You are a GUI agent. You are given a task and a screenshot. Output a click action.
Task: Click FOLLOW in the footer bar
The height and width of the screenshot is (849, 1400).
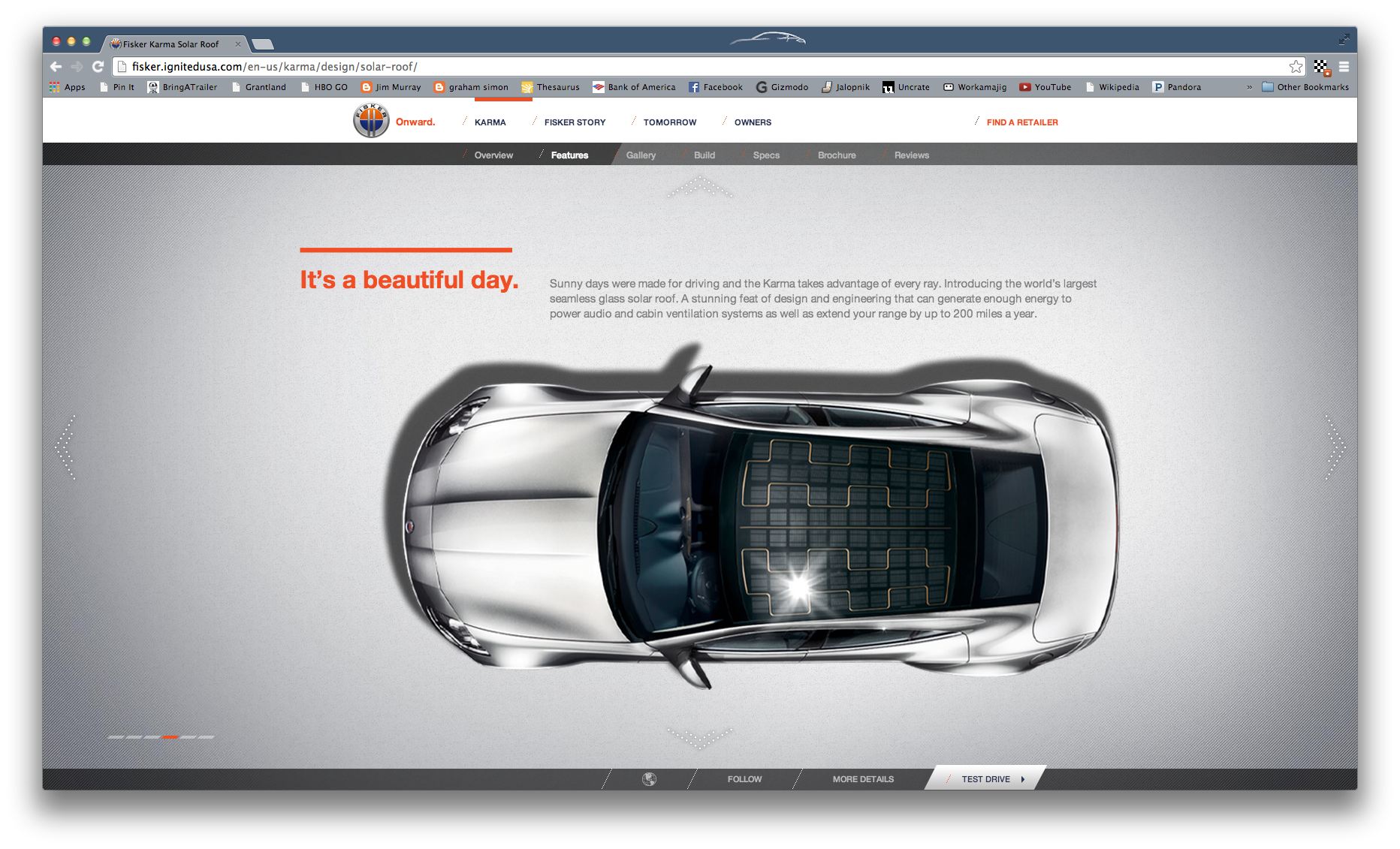point(744,779)
